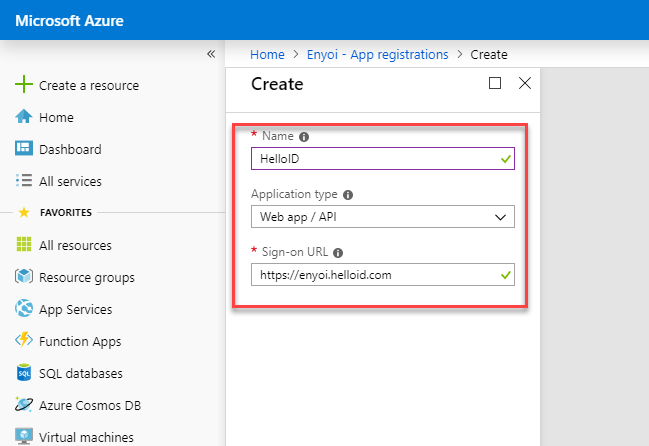
Task: Click the Favorites star icon
Action: point(24,213)
